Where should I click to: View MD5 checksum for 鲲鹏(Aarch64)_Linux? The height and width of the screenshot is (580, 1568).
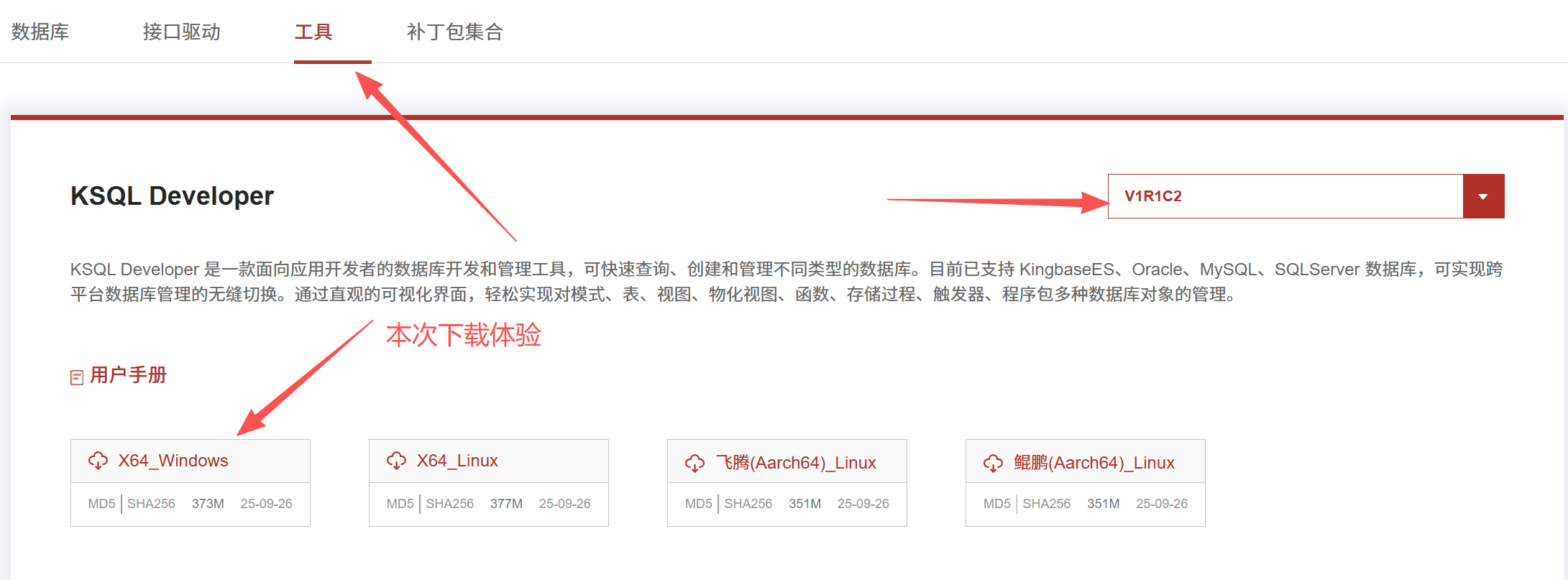coord(996,504)
